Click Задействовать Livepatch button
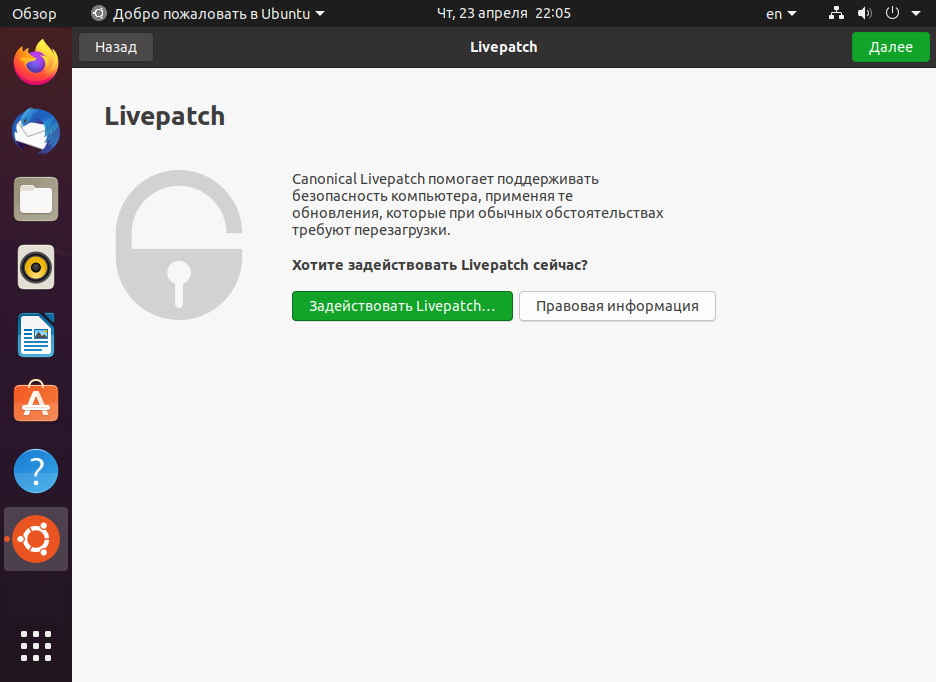 pyautogui.click(x=402, y=306)
